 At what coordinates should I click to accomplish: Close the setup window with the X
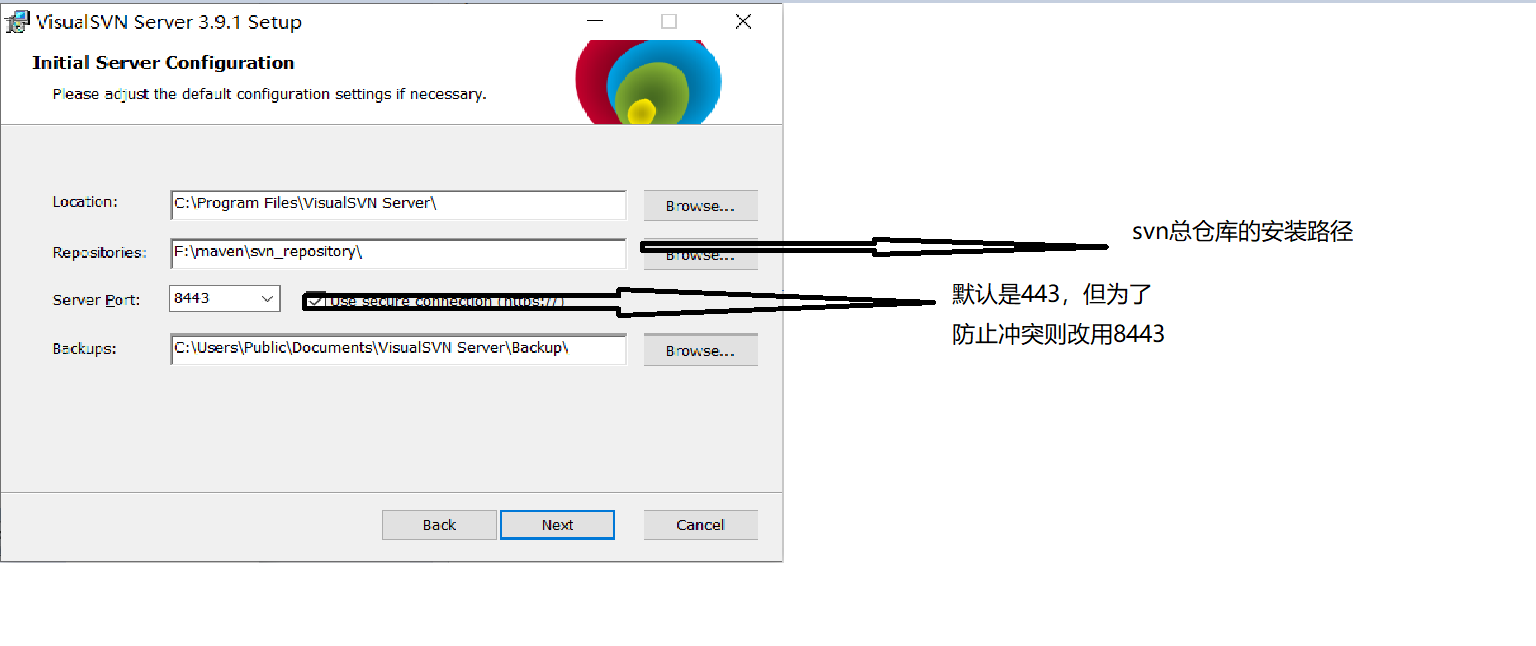tap(743, 21)
